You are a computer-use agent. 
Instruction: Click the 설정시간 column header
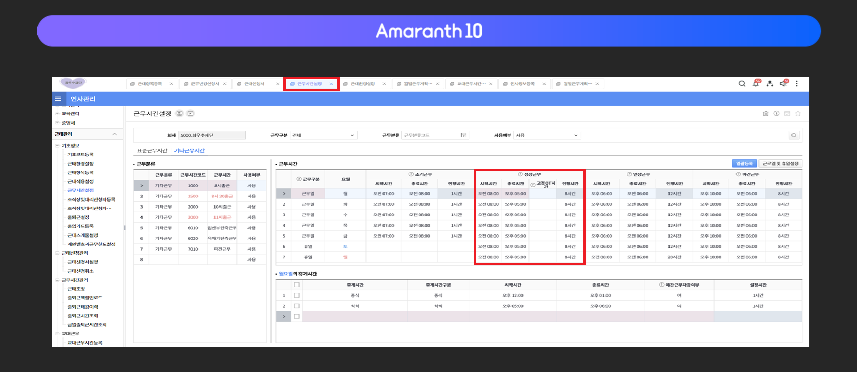click(758, 285)
